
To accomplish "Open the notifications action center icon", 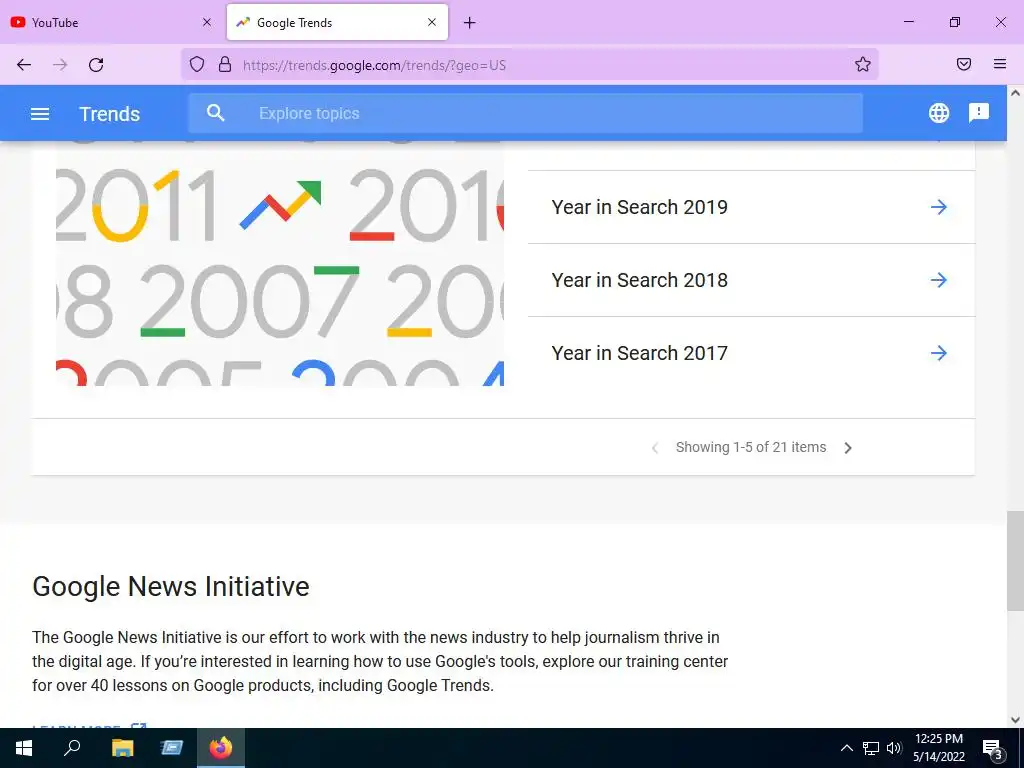I will pyautogui.click(x=992, y=749).
